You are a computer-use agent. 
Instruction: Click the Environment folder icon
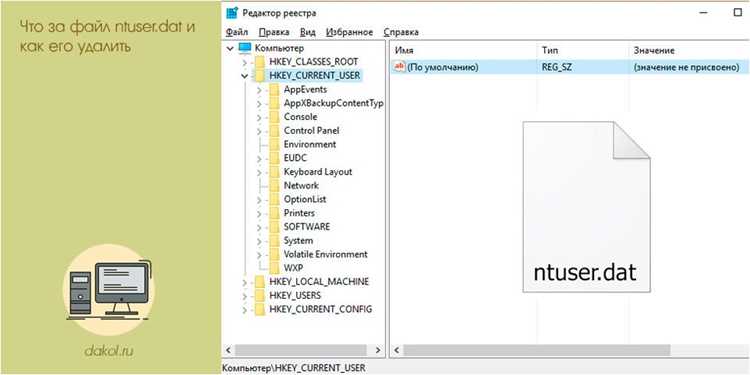pyautogui.click(x=274, y=144)
